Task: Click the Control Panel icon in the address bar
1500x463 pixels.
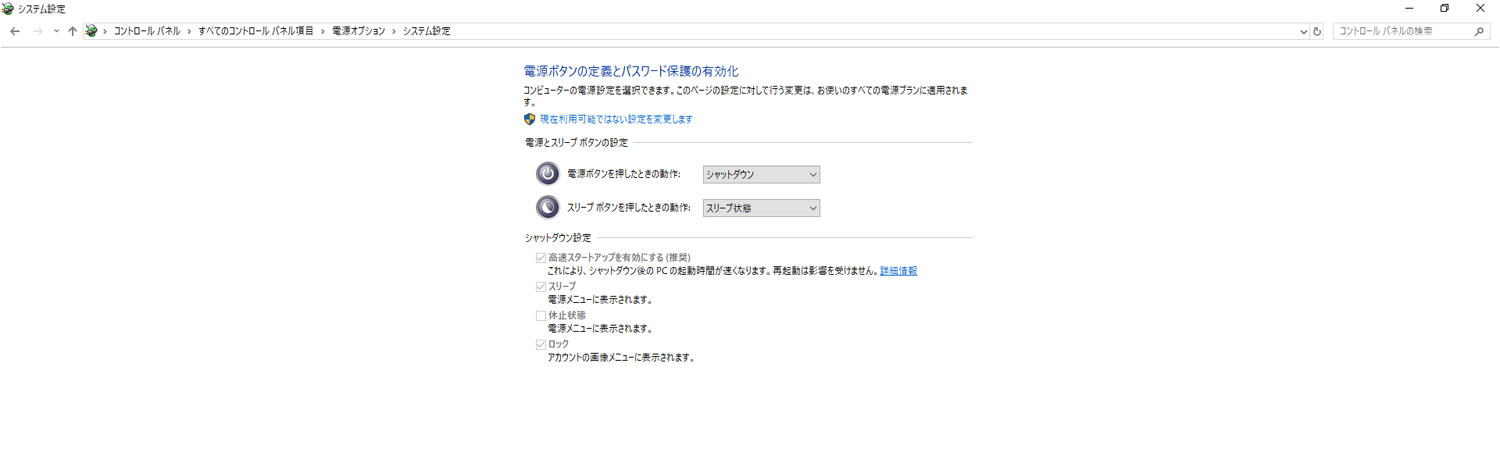Action: [92, 31]
